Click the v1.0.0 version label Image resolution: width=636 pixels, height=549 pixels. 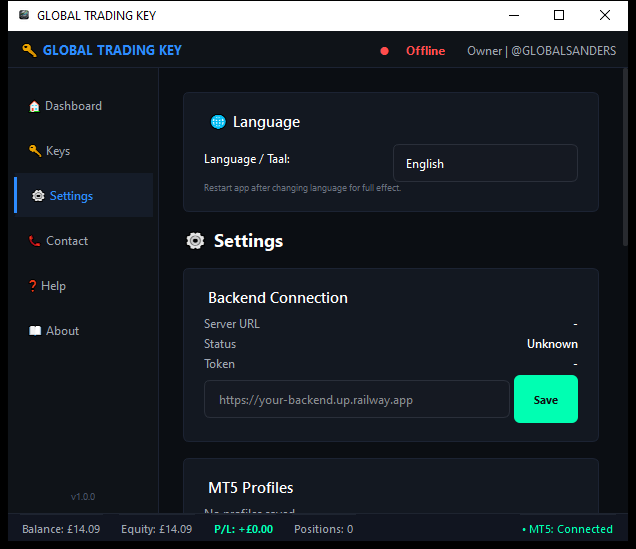(83, 497)
